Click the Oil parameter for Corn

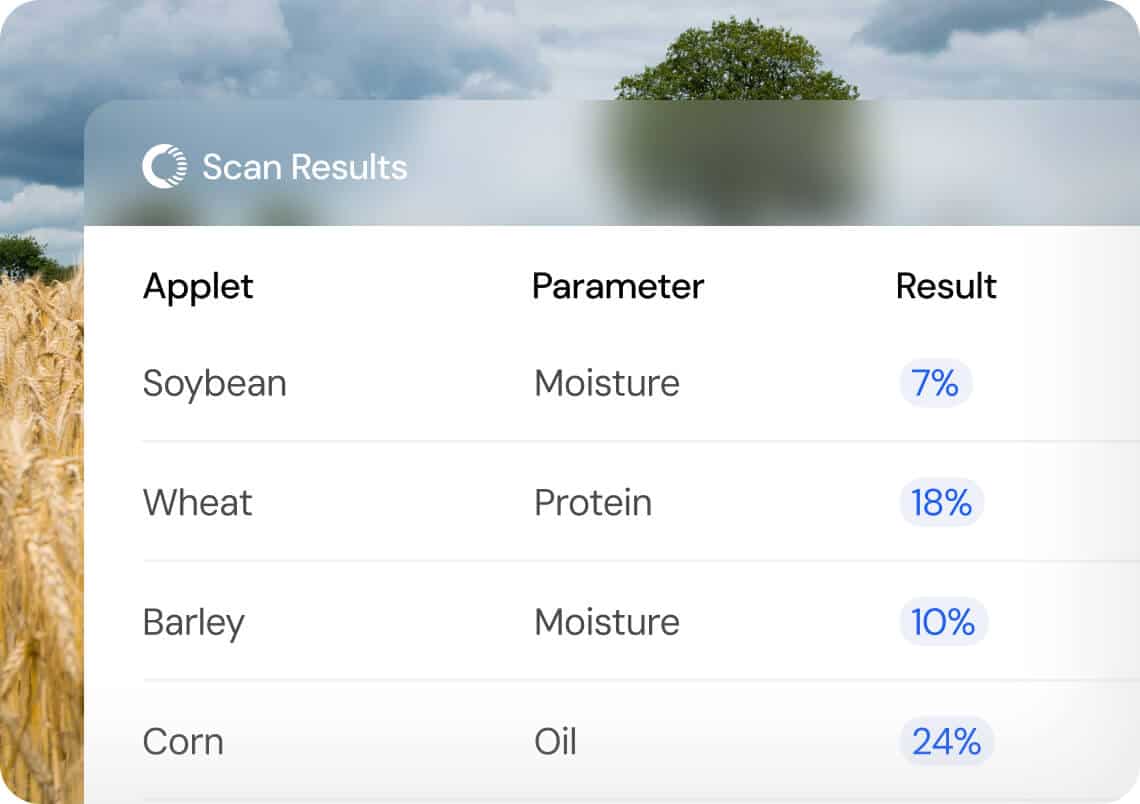tap(556, 742)
